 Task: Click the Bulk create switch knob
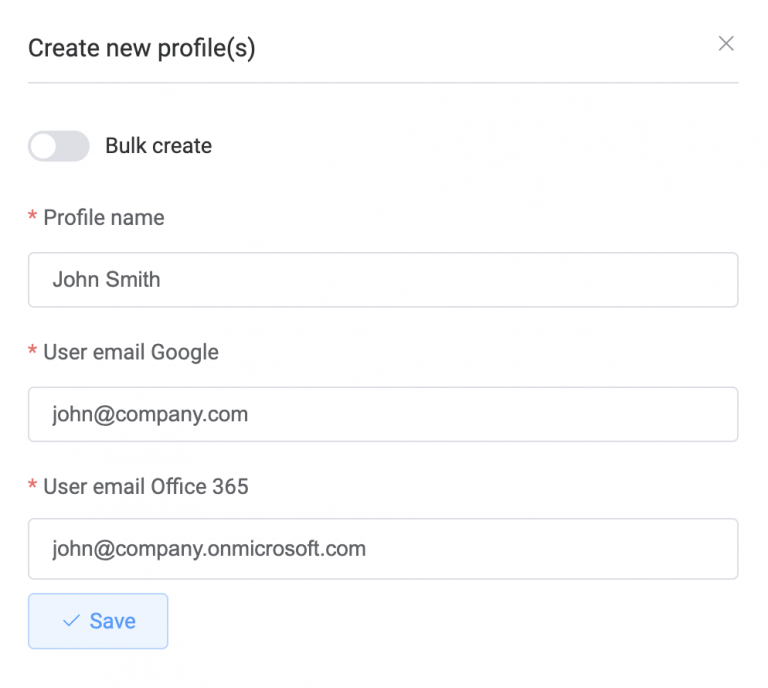(44, 146)
